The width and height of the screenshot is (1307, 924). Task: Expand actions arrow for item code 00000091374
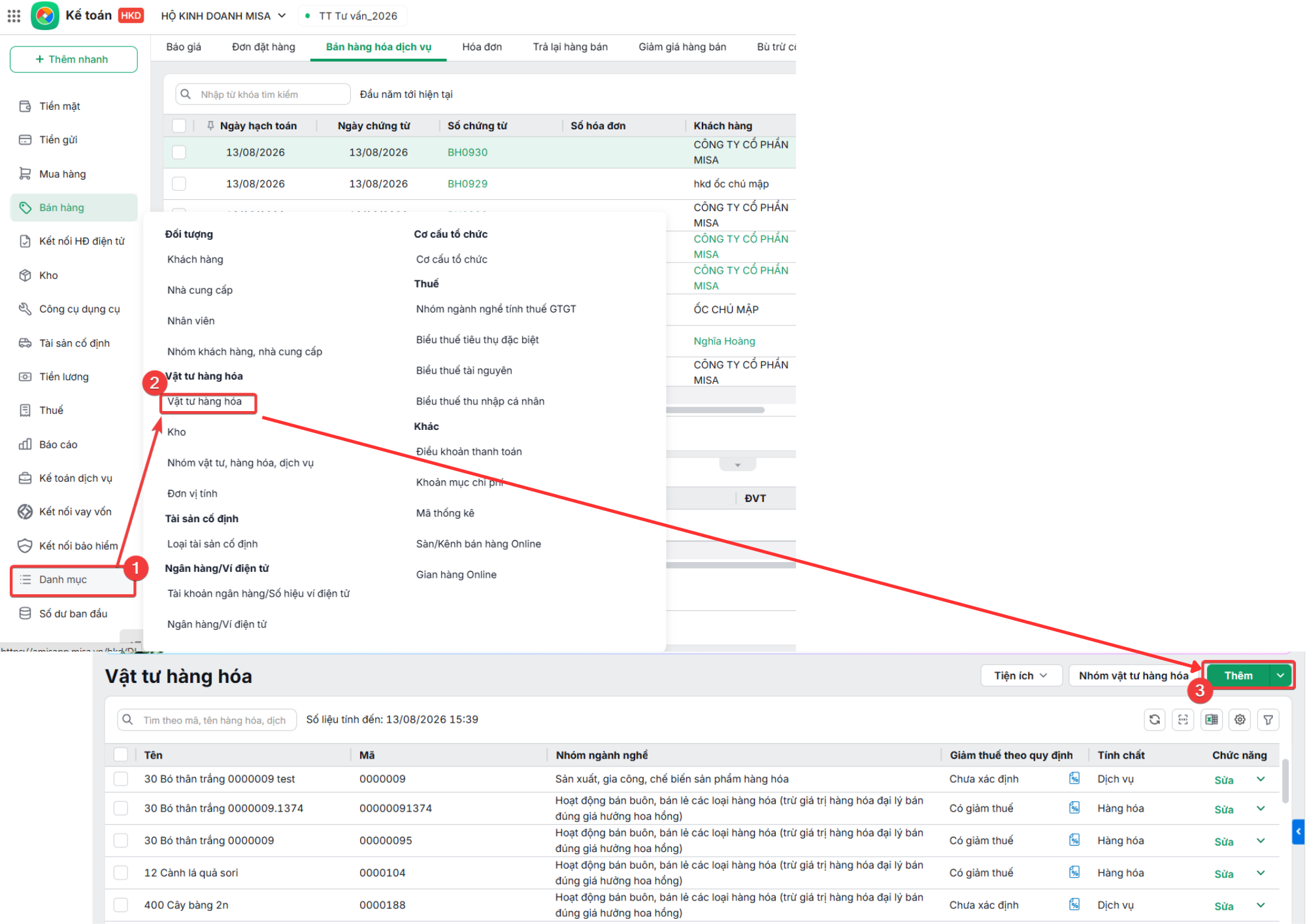coord(1261,808)
